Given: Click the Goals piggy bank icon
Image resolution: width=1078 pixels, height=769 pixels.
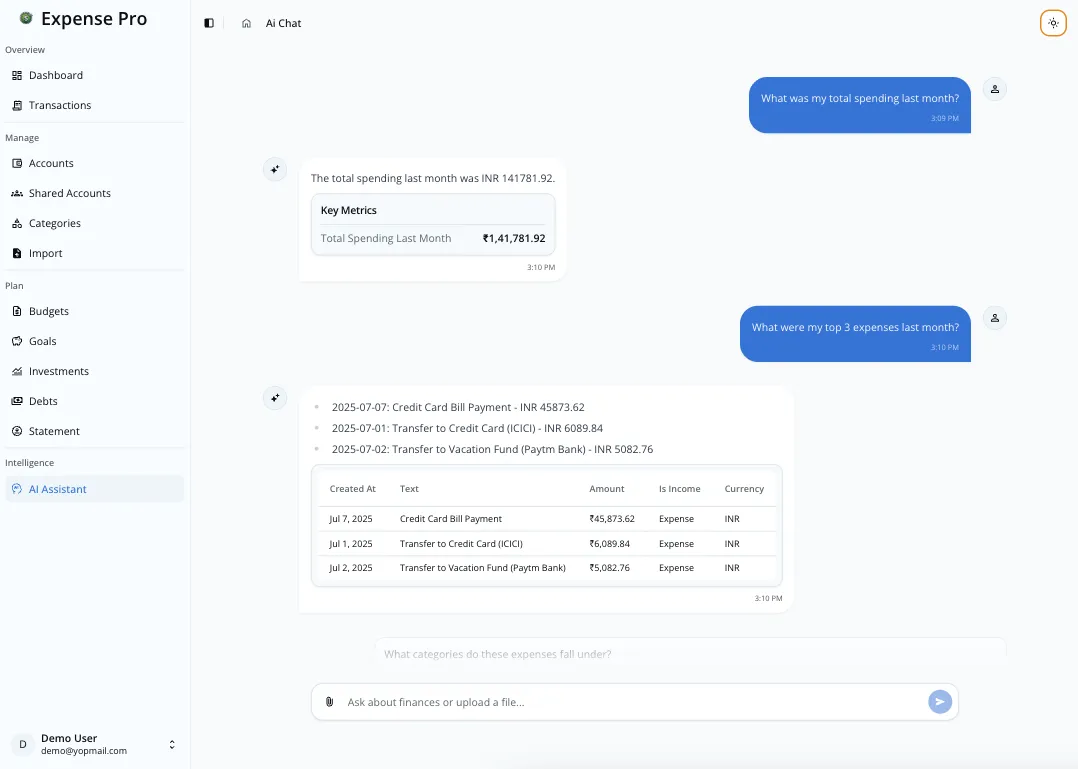Looking at the screenshot, I should pyautogui.click(x=17, y=342).
